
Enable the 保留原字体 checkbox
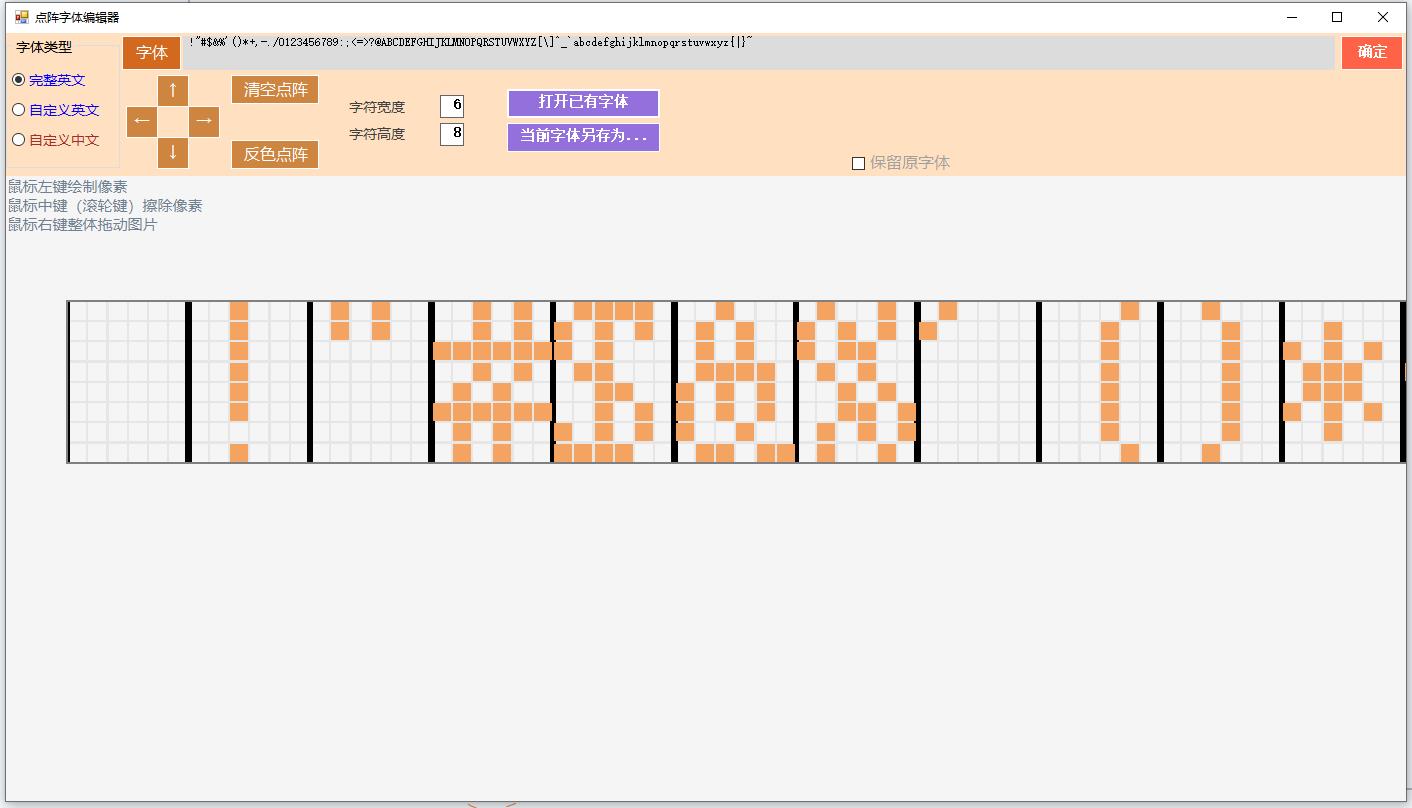[x=900, y=163]
